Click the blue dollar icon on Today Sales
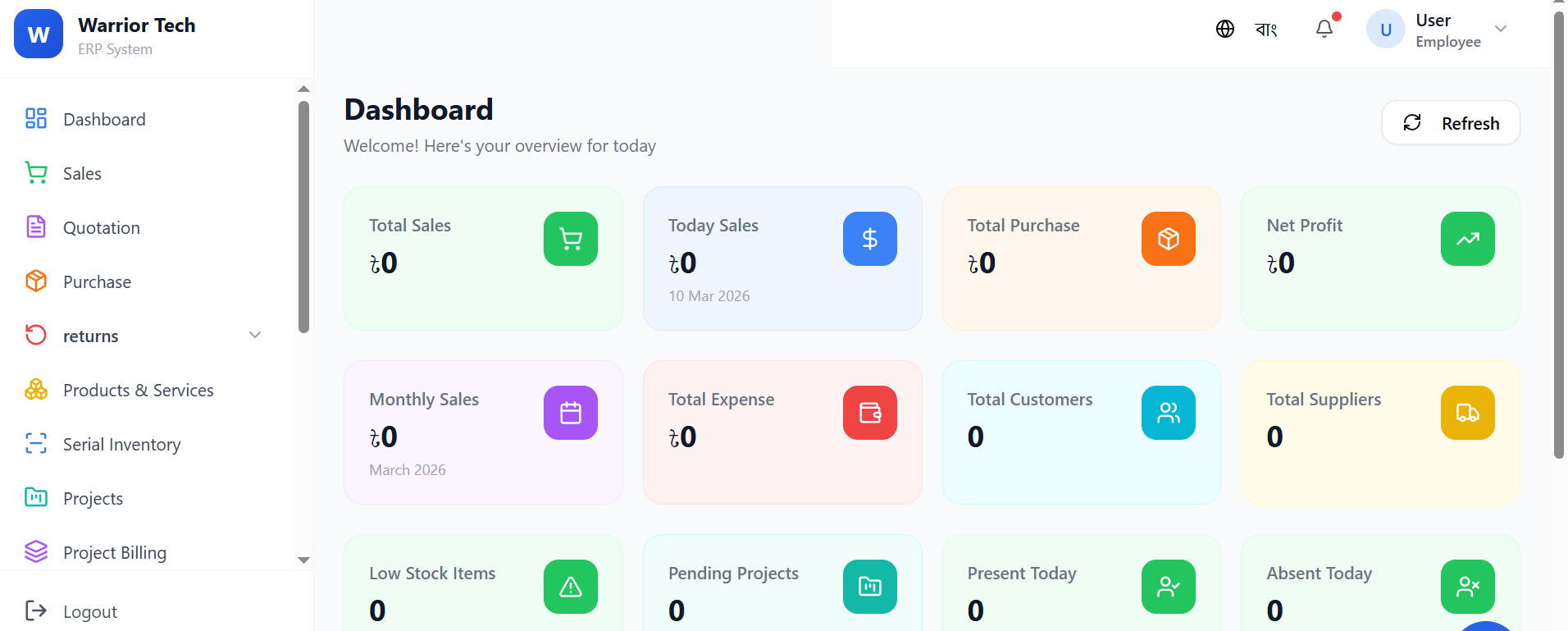The image size is (1568, 631). pyautogui.click(x=870, y=239)
